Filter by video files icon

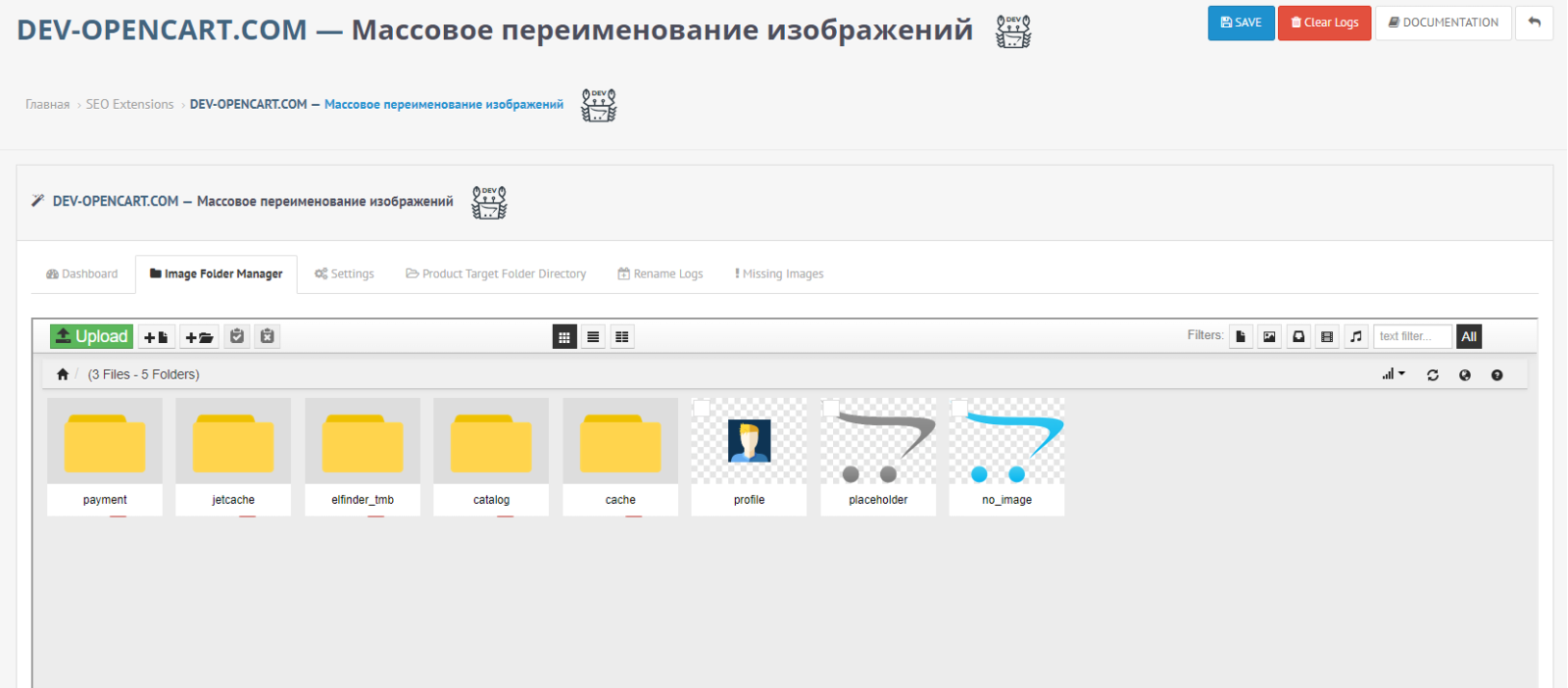pyautogui.click(x=1327, y=336)
